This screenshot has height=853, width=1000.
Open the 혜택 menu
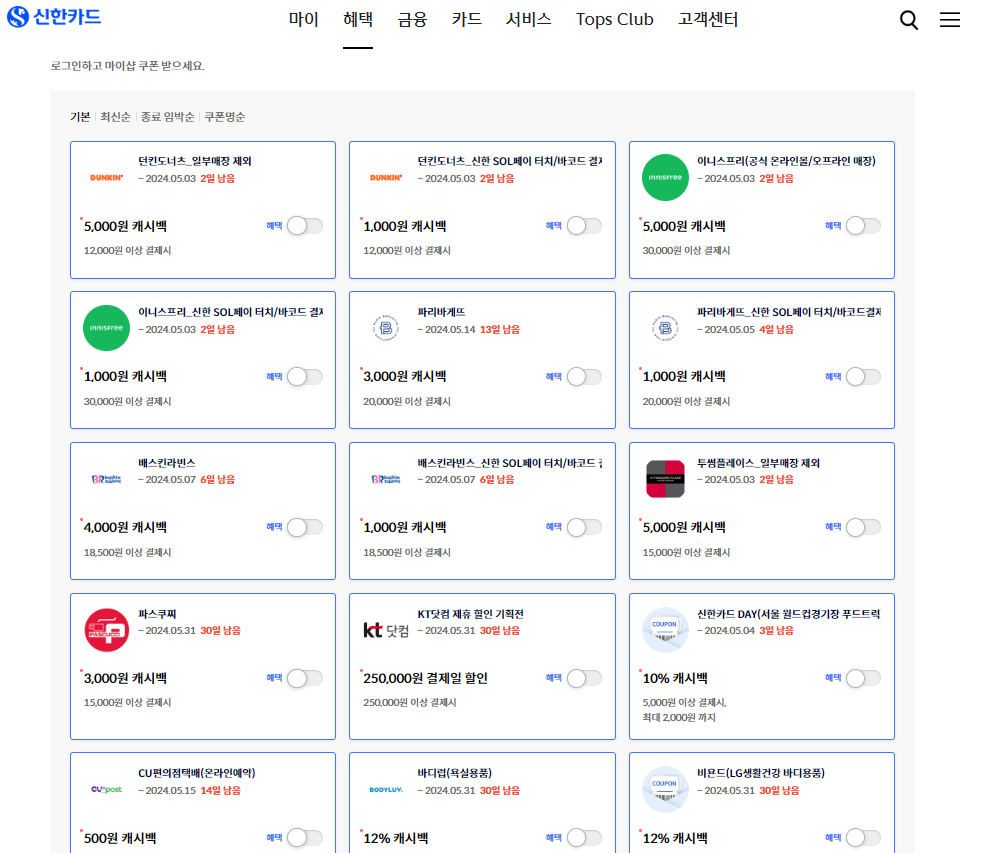[358, 20]
